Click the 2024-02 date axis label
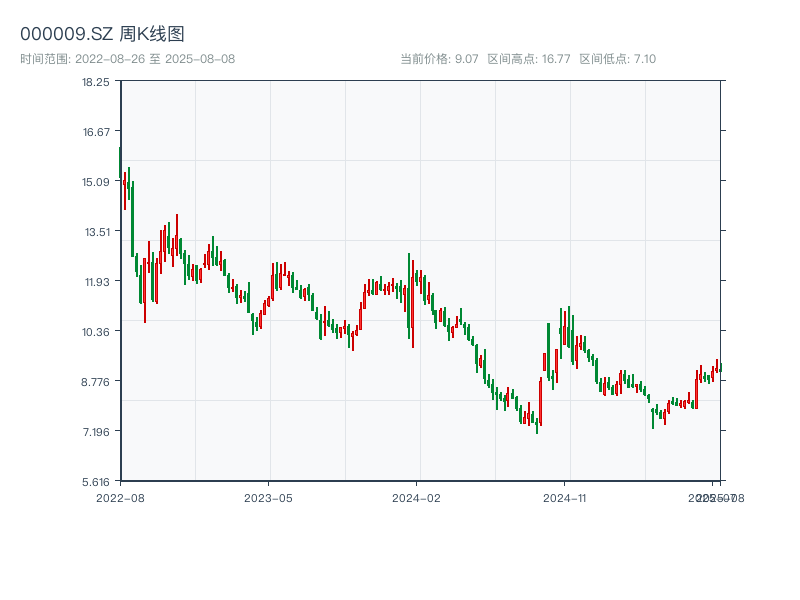 pyautogui.click(x=417, y=497)
